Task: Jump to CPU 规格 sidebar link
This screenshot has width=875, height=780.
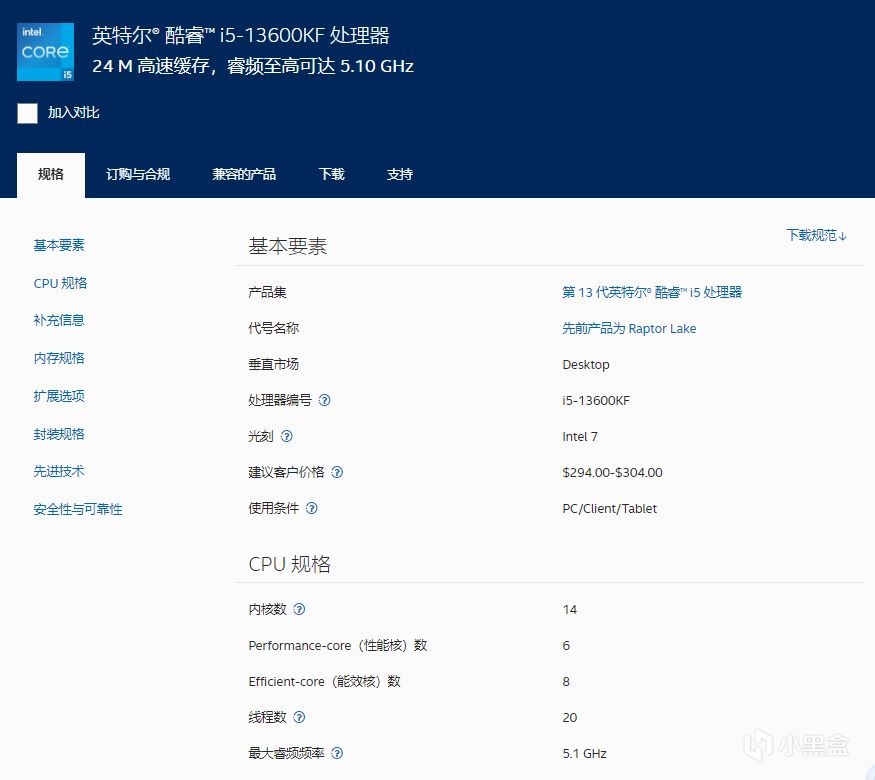Action: 60,283
